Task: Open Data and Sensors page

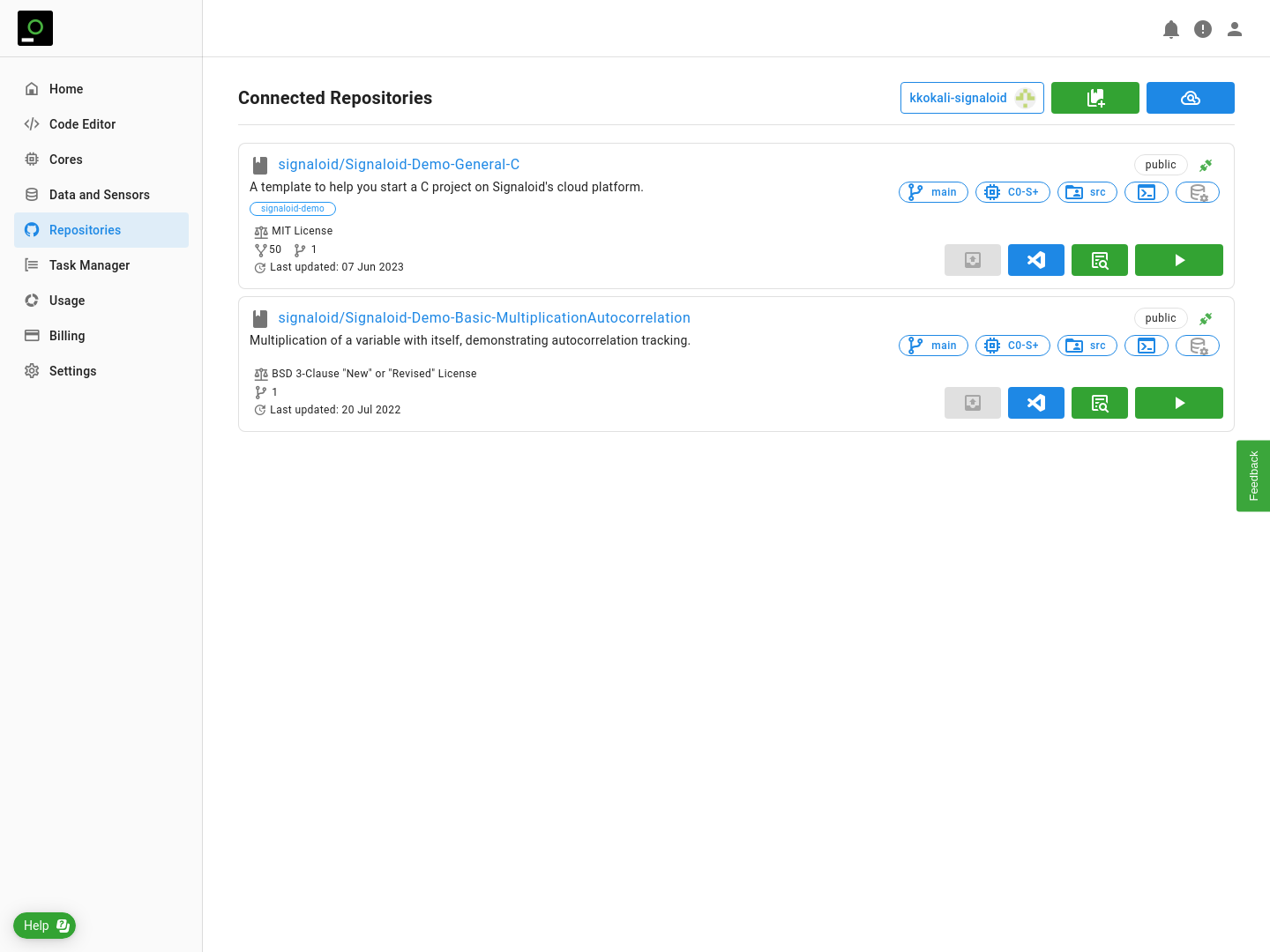Action: (99, 195)
